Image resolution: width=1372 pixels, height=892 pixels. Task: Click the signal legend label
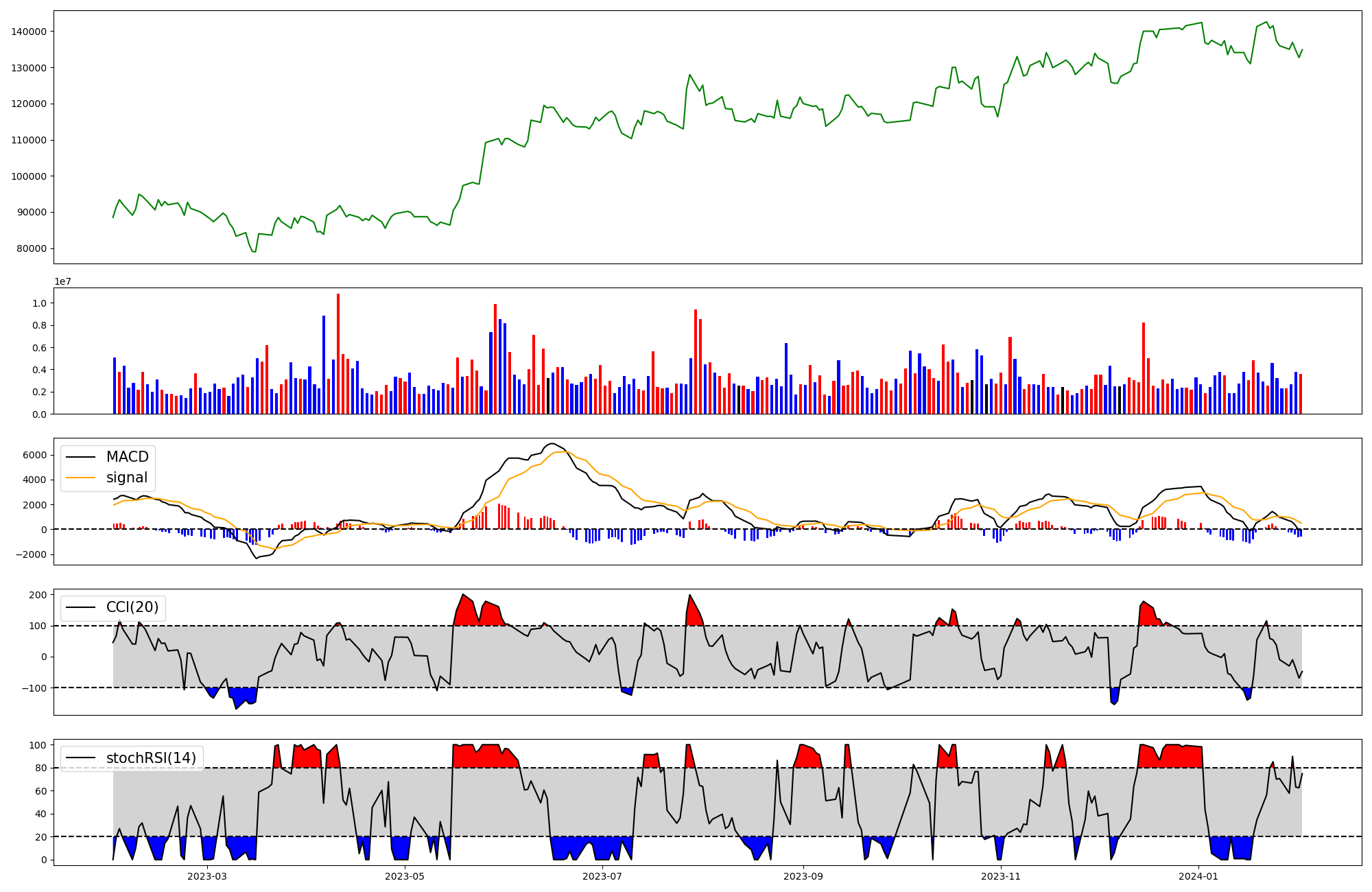point(126,478)
